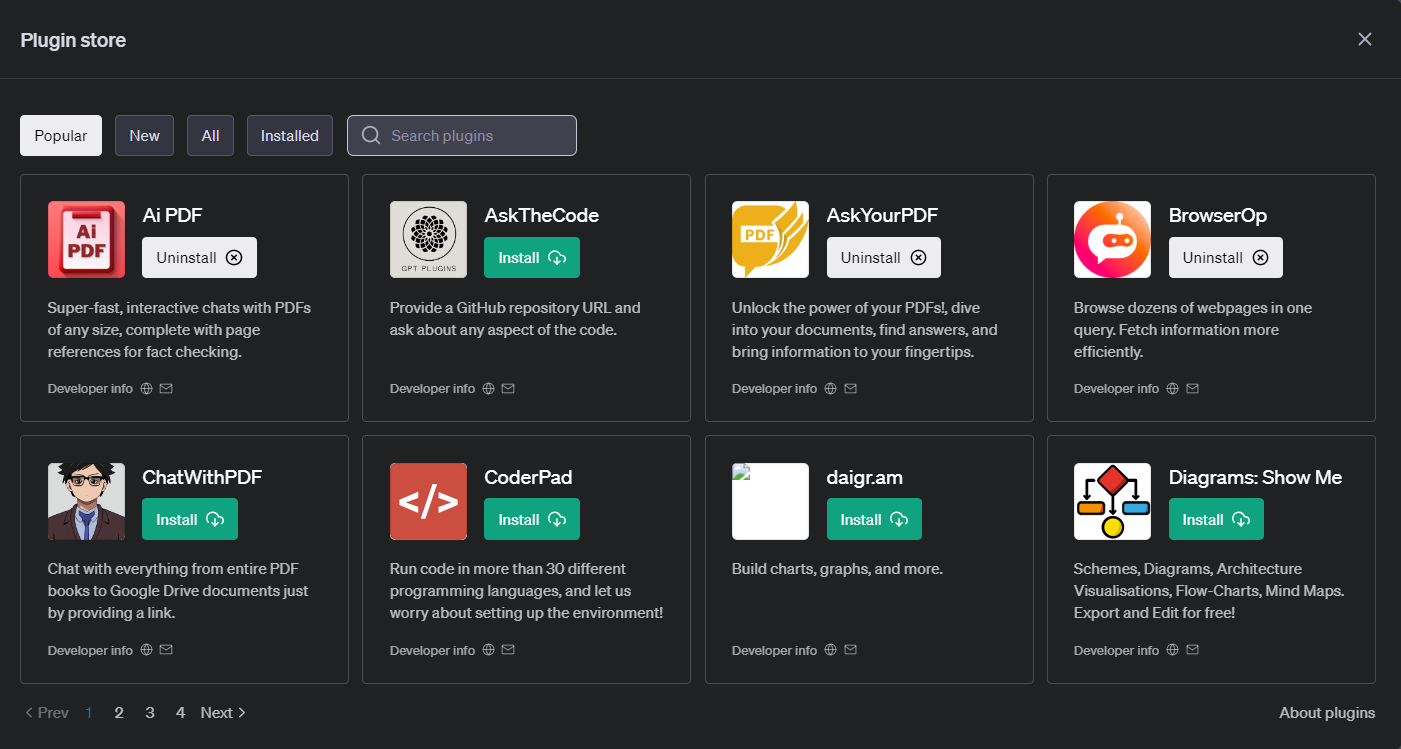Open AskYourPDF developer email icon

[x=850, y=388]
